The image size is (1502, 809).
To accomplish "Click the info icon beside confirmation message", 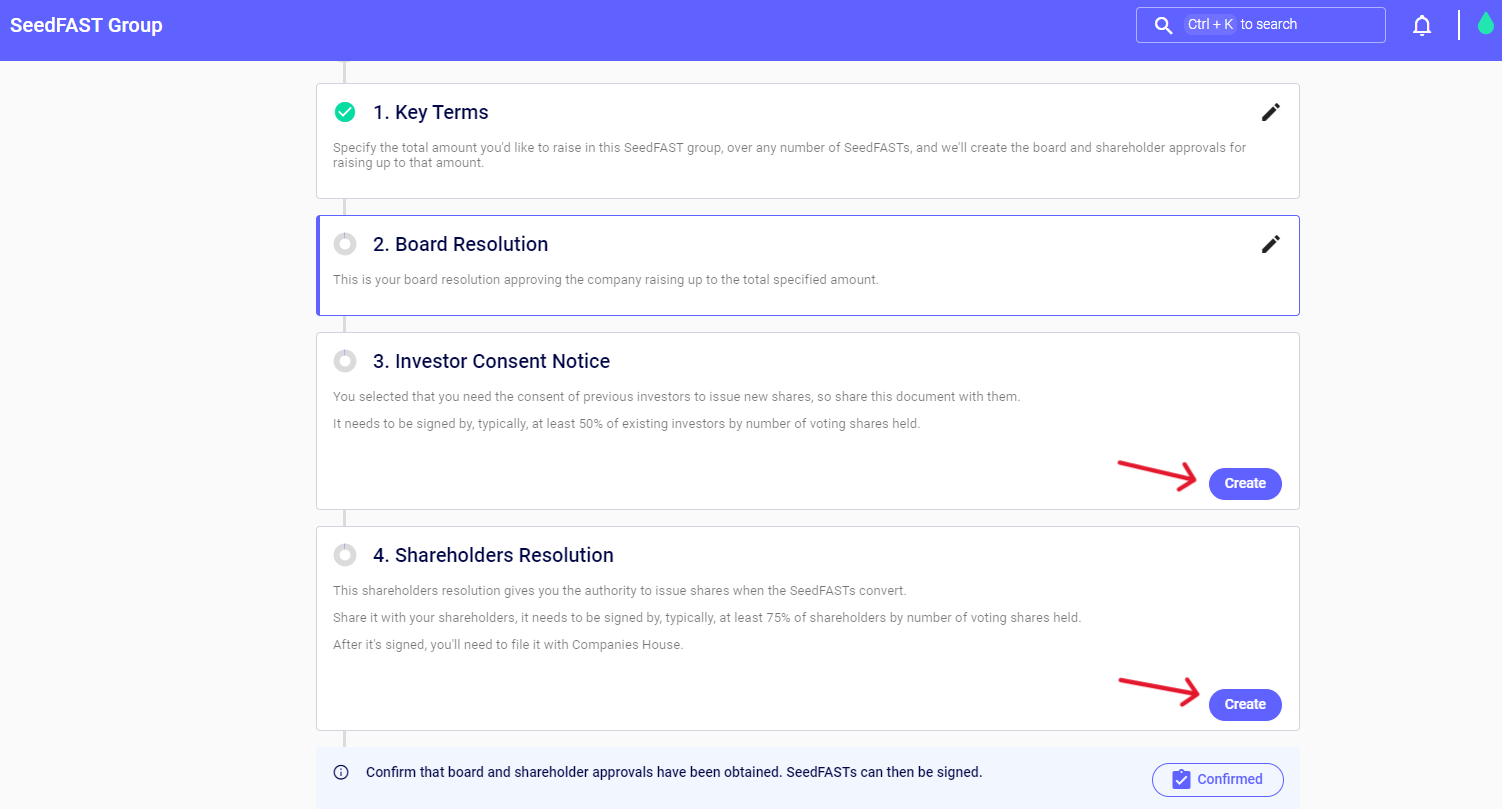I will 341,773.
